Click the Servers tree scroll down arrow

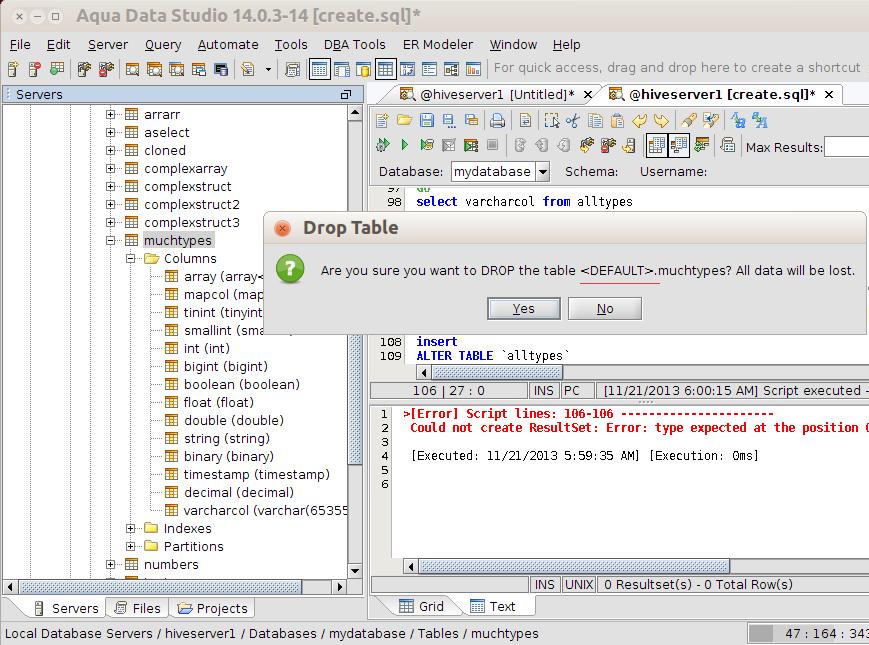coord(355,570)
